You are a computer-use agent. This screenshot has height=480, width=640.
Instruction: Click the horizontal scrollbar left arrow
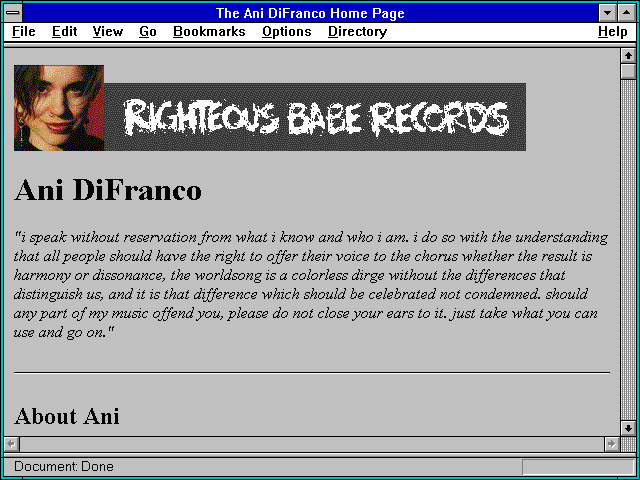pyautogui.click(x=11, y=444)
